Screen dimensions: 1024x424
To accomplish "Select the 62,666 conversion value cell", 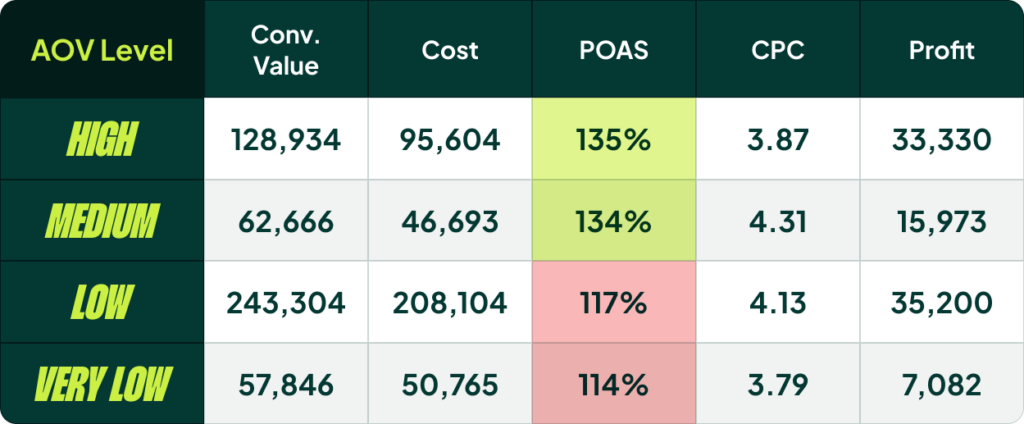I will click(x=285, y=221).
